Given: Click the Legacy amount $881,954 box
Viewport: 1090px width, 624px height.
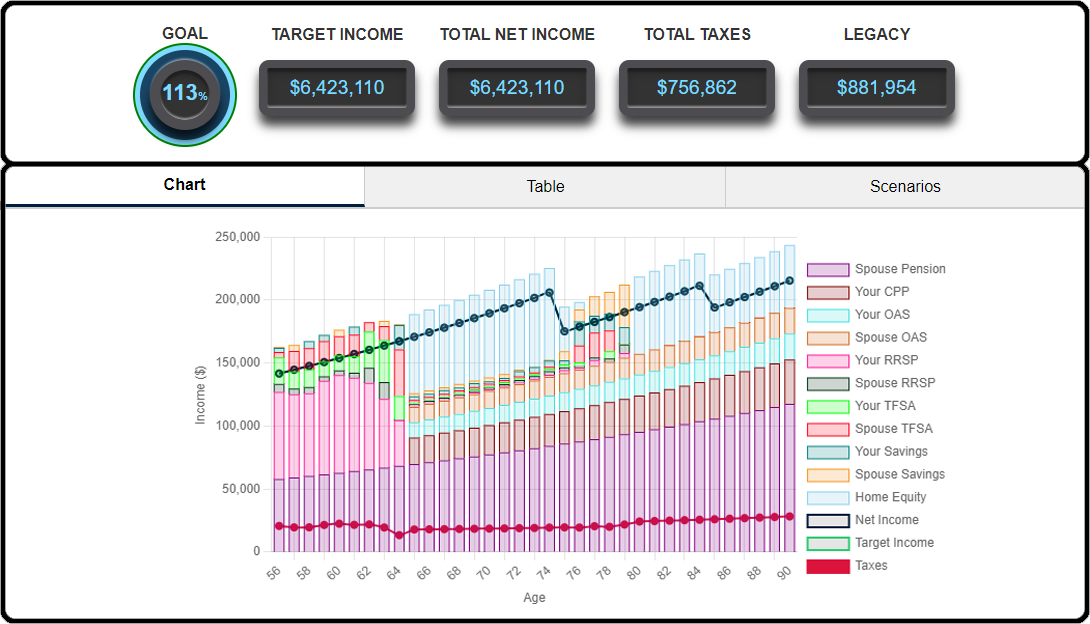Looking at the screenshot, I should pyautogui.click(x=877, y=88).
